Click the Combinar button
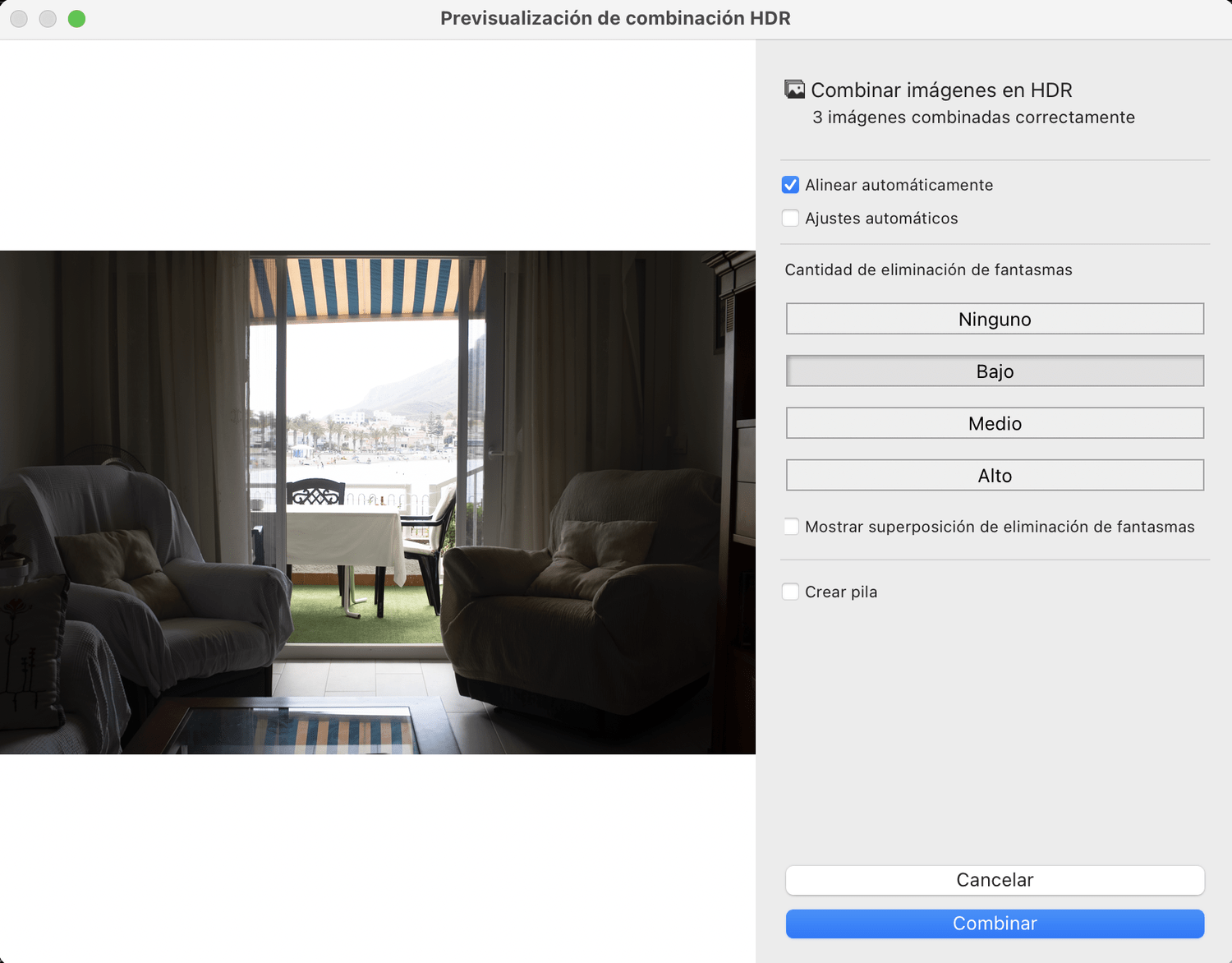The image size is (1232, 963). 995,924
